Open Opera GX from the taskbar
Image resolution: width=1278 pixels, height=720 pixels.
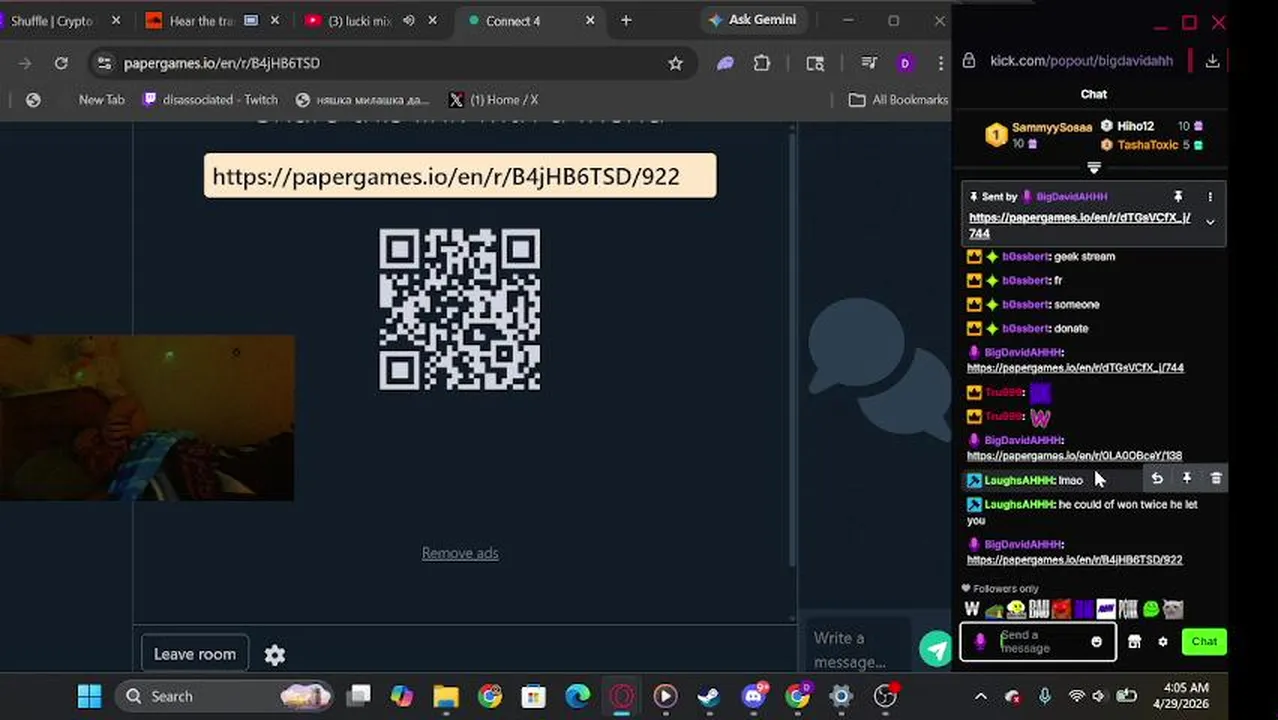pos(622,696)
